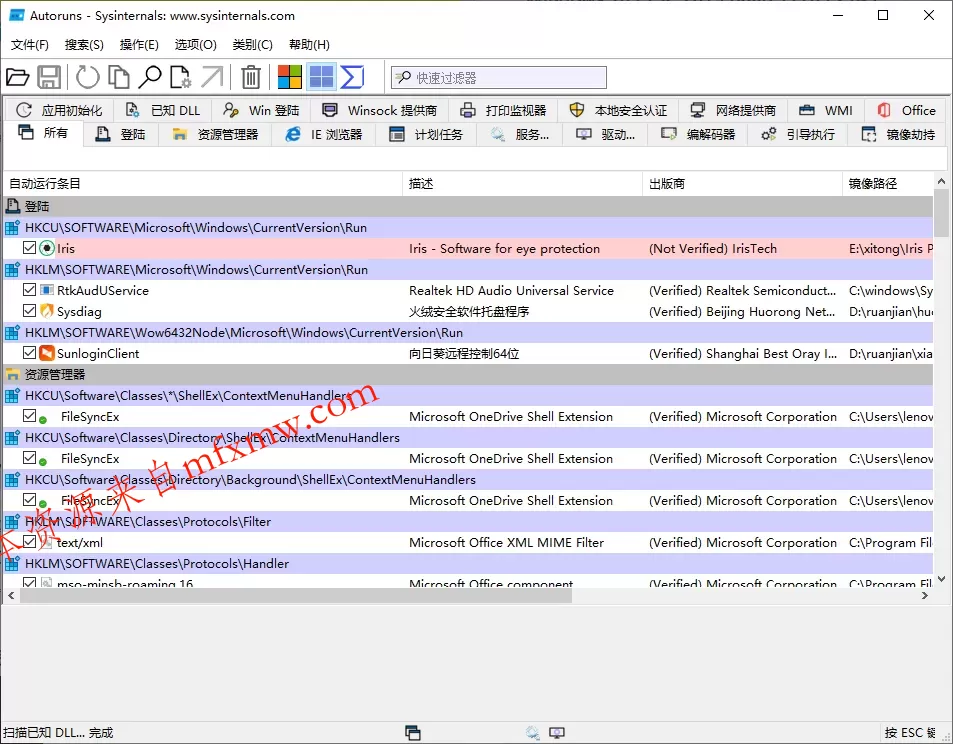
Task: Click the Open folder toolbar icon
Action: pyautogui.click(x=18, y=77)
